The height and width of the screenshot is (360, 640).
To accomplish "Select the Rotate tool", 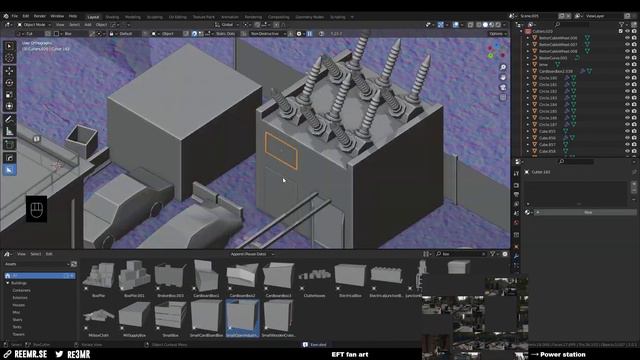I will click(x=9, y=83).
